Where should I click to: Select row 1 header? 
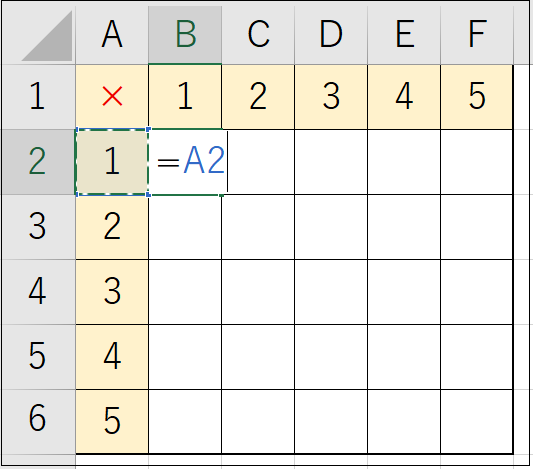pos(38,97)
